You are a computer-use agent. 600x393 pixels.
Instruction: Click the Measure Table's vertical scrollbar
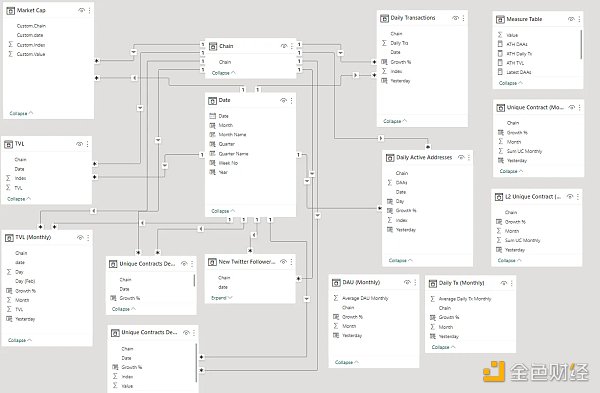[581, 44]
